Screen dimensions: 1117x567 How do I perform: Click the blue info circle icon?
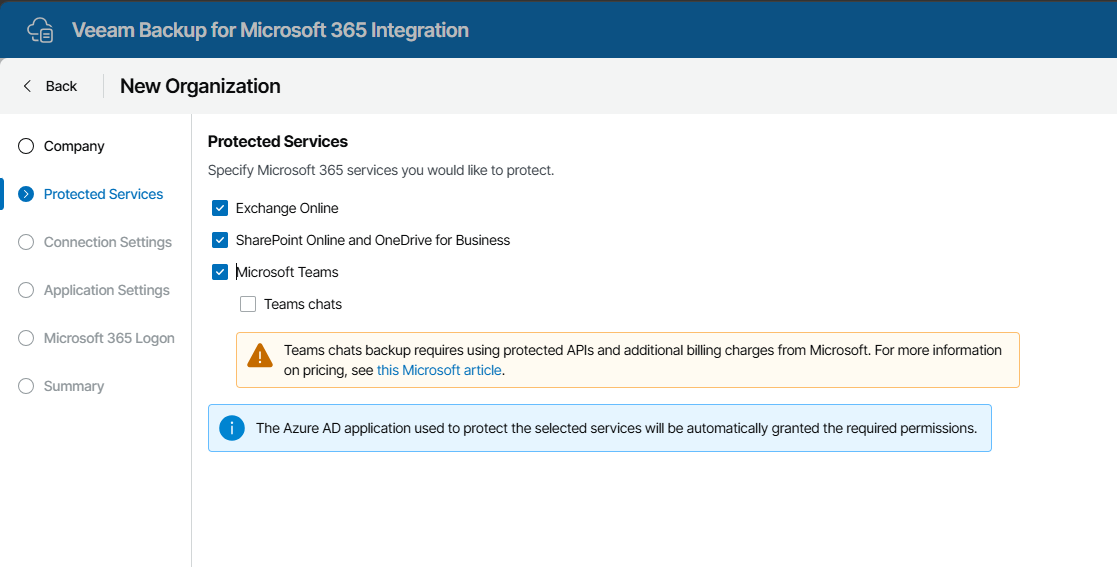[x=232, y=428]
